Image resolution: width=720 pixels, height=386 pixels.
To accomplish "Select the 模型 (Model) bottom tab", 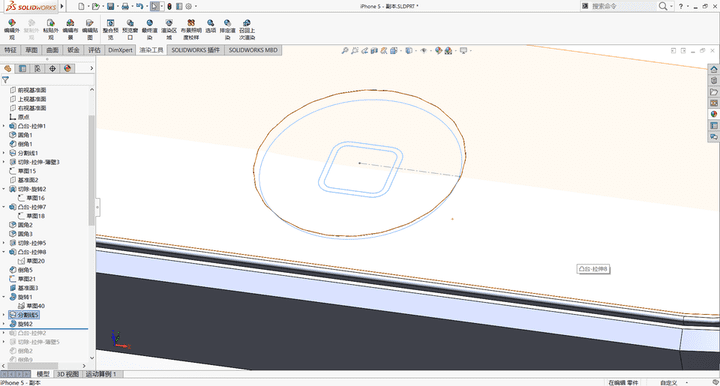I will point(43,374).
